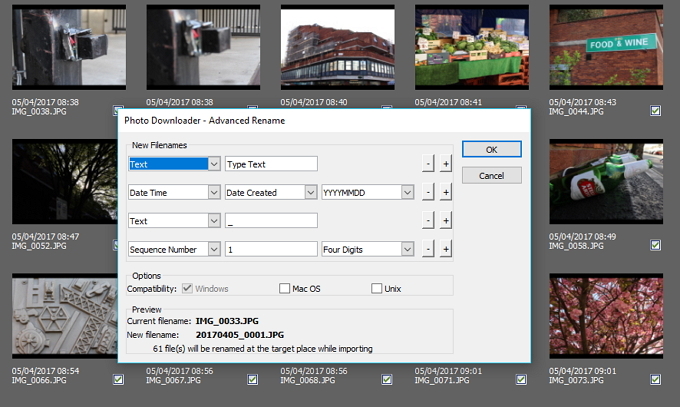The height and width of the screenshot is (407, 680).
Task: Open the Sequence Number type dropdown
Action: (214, 249)
